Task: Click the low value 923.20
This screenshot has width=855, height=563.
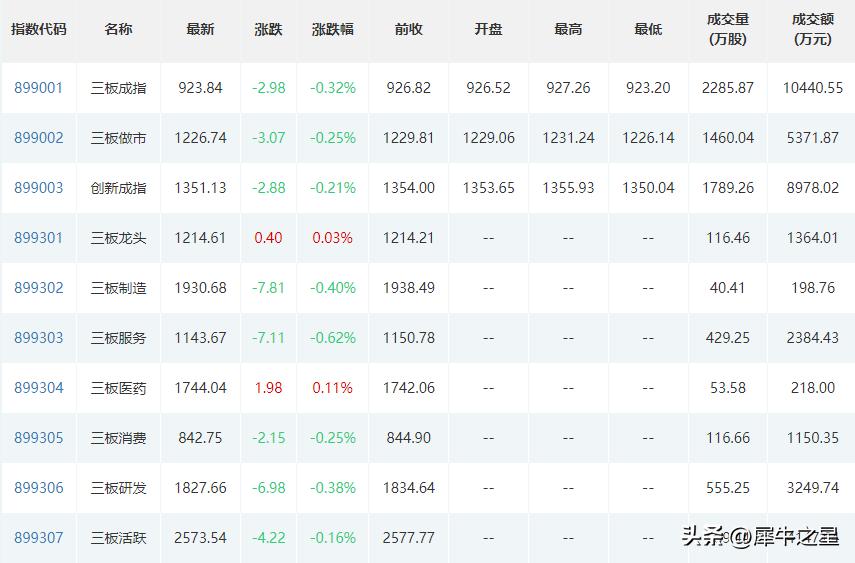Action: pos(648,88)
